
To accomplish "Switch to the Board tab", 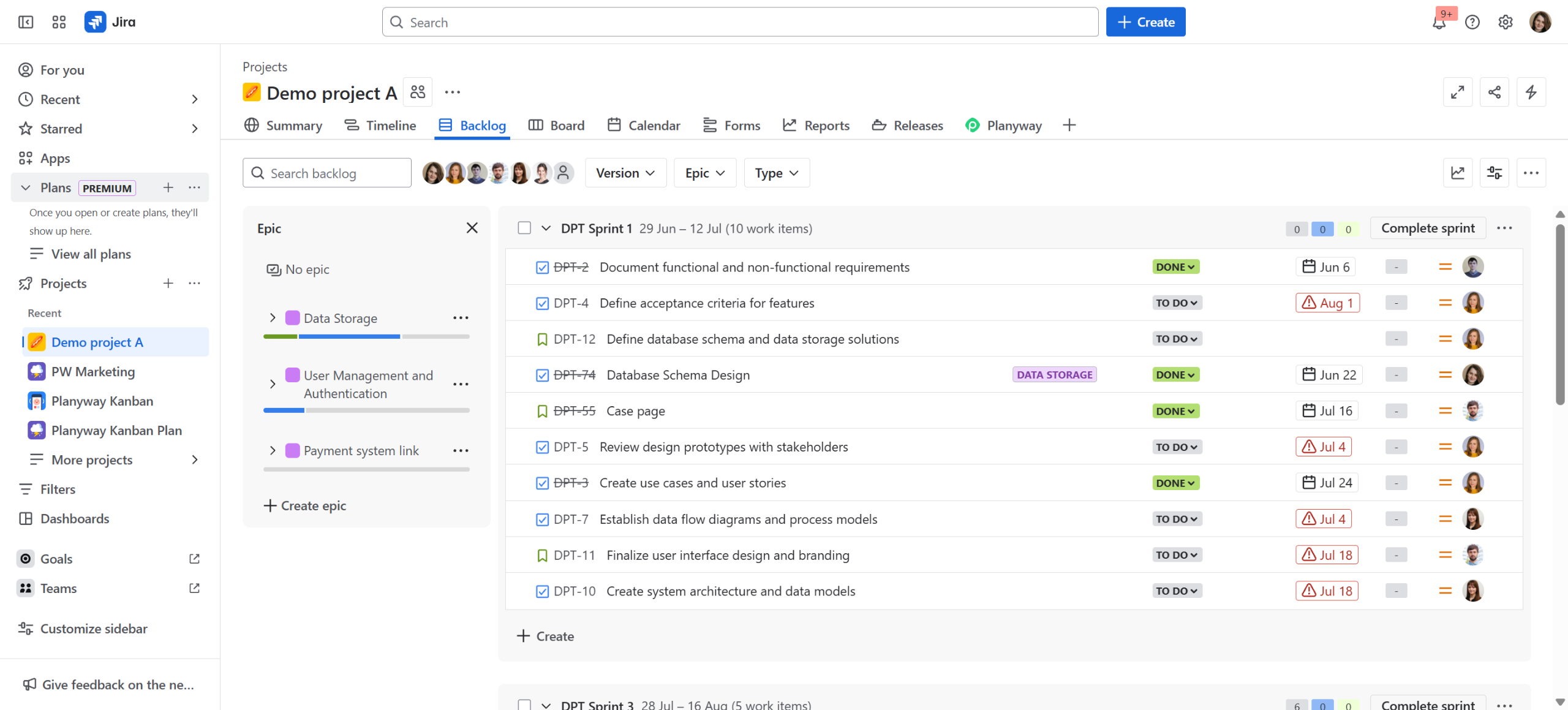I will click(556, 126).
